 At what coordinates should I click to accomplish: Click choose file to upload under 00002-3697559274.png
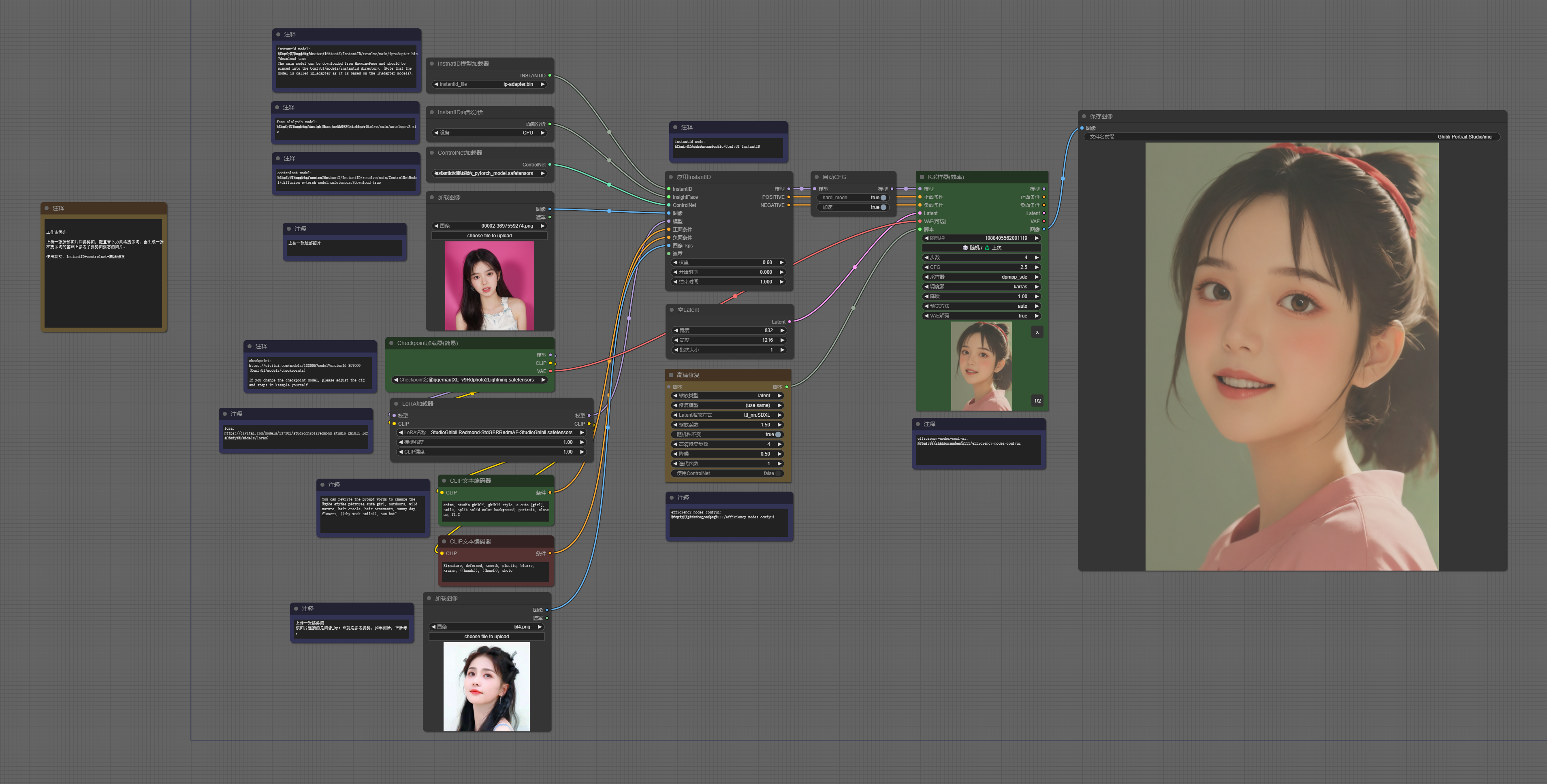(x=489, y=236)
